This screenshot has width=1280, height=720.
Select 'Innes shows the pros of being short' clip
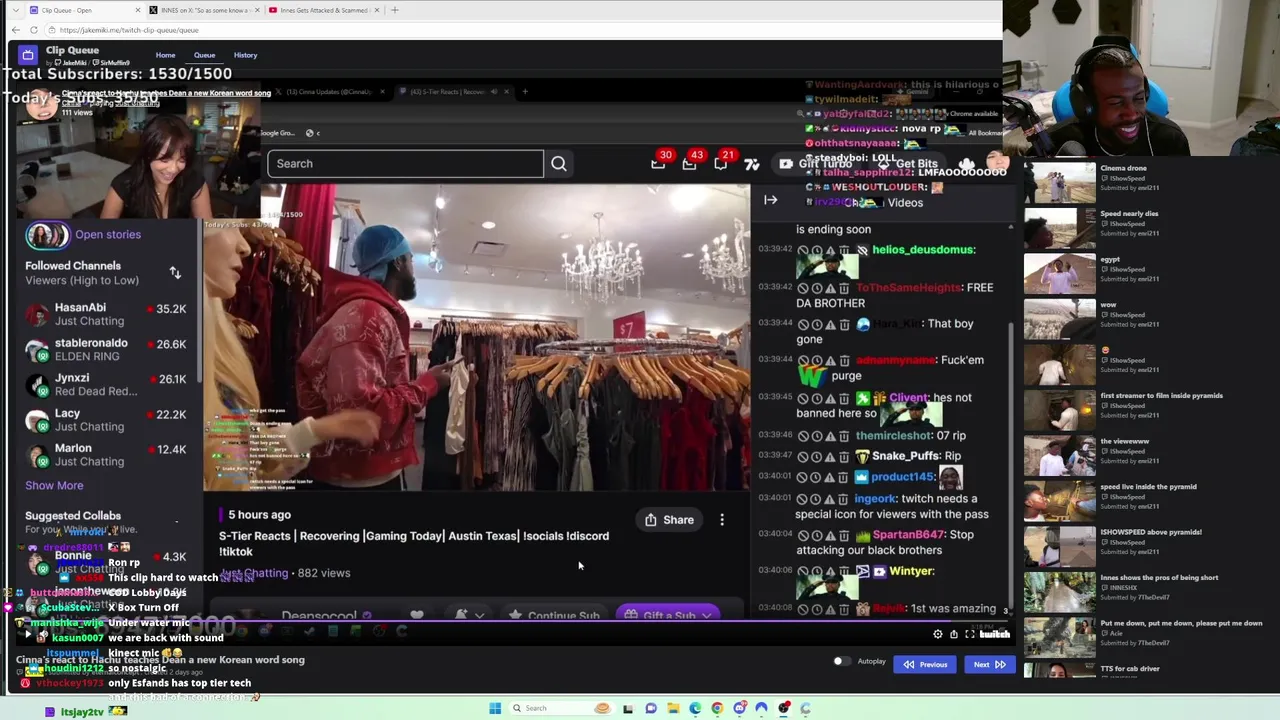pos(1059,591)
